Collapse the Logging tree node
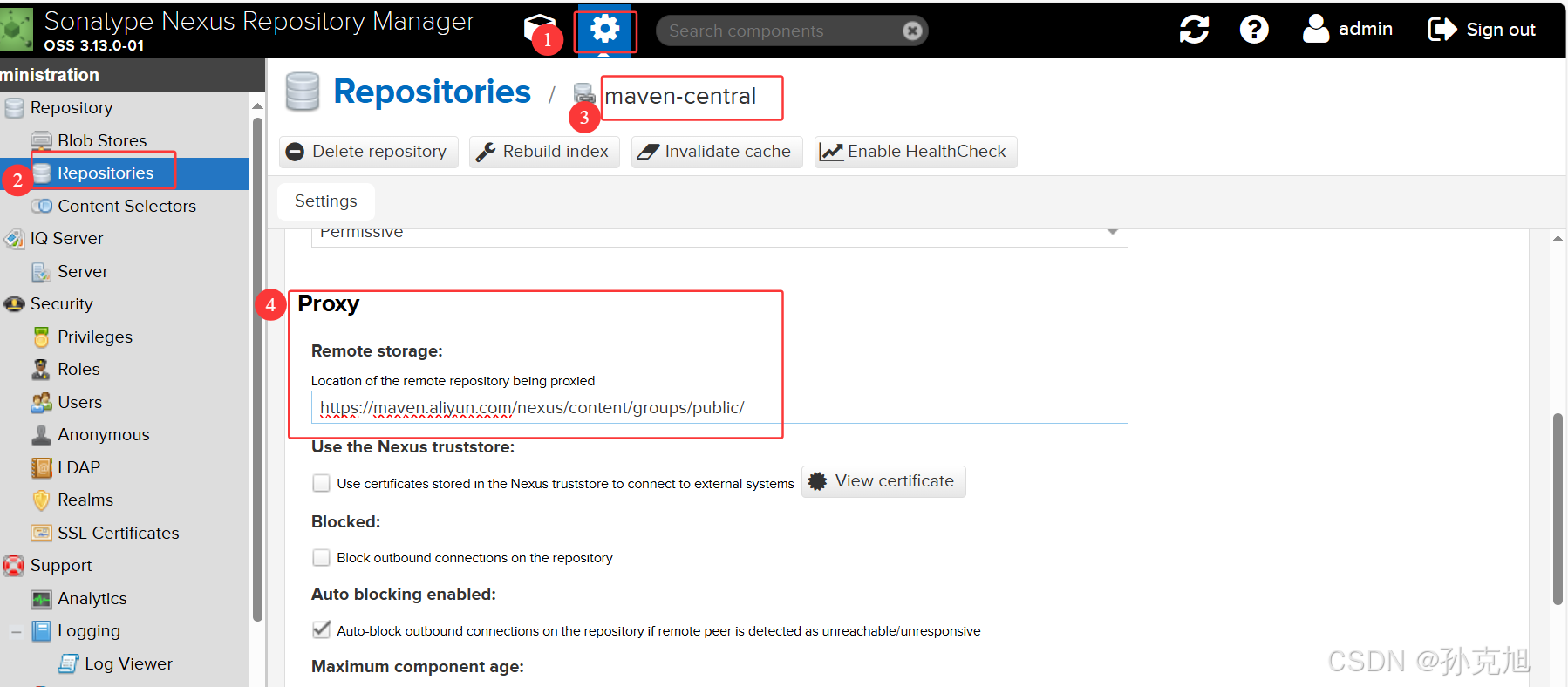 tap(16, 631)
